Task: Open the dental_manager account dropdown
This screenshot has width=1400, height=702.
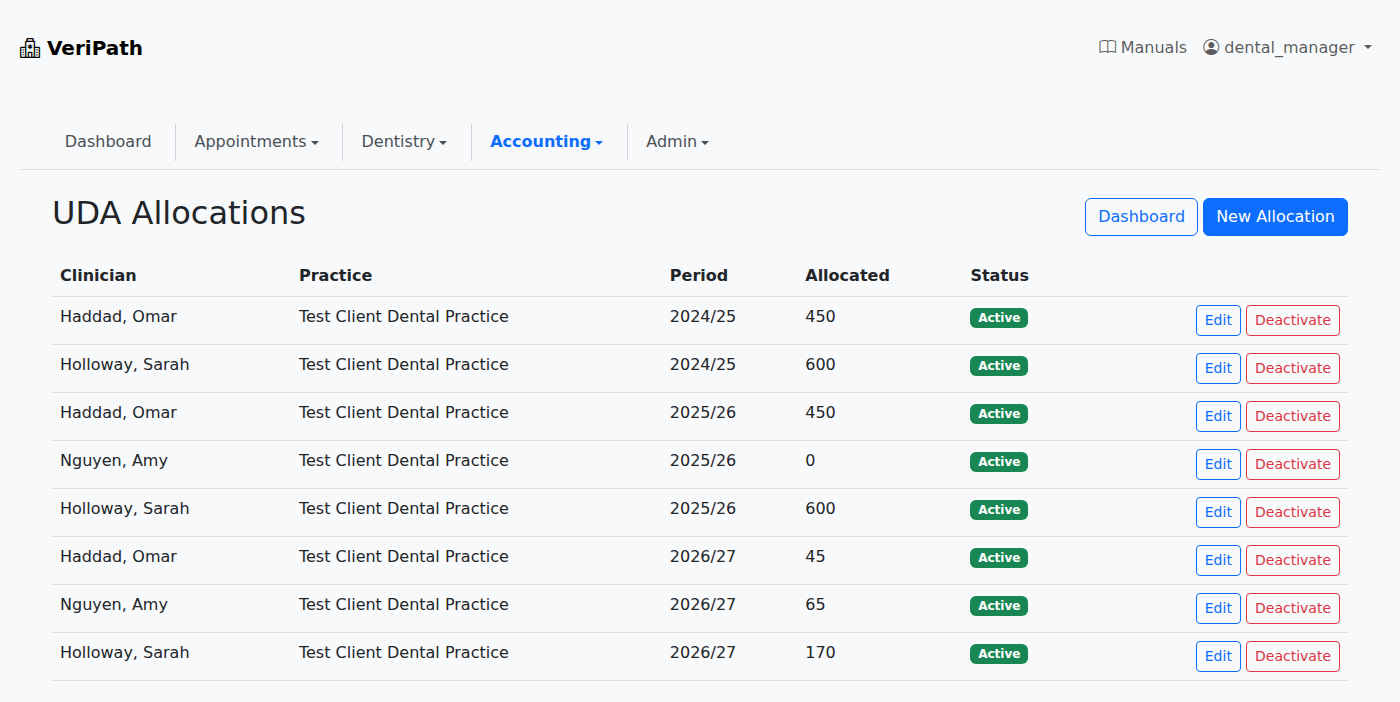Action: [x=1287, y=47]
